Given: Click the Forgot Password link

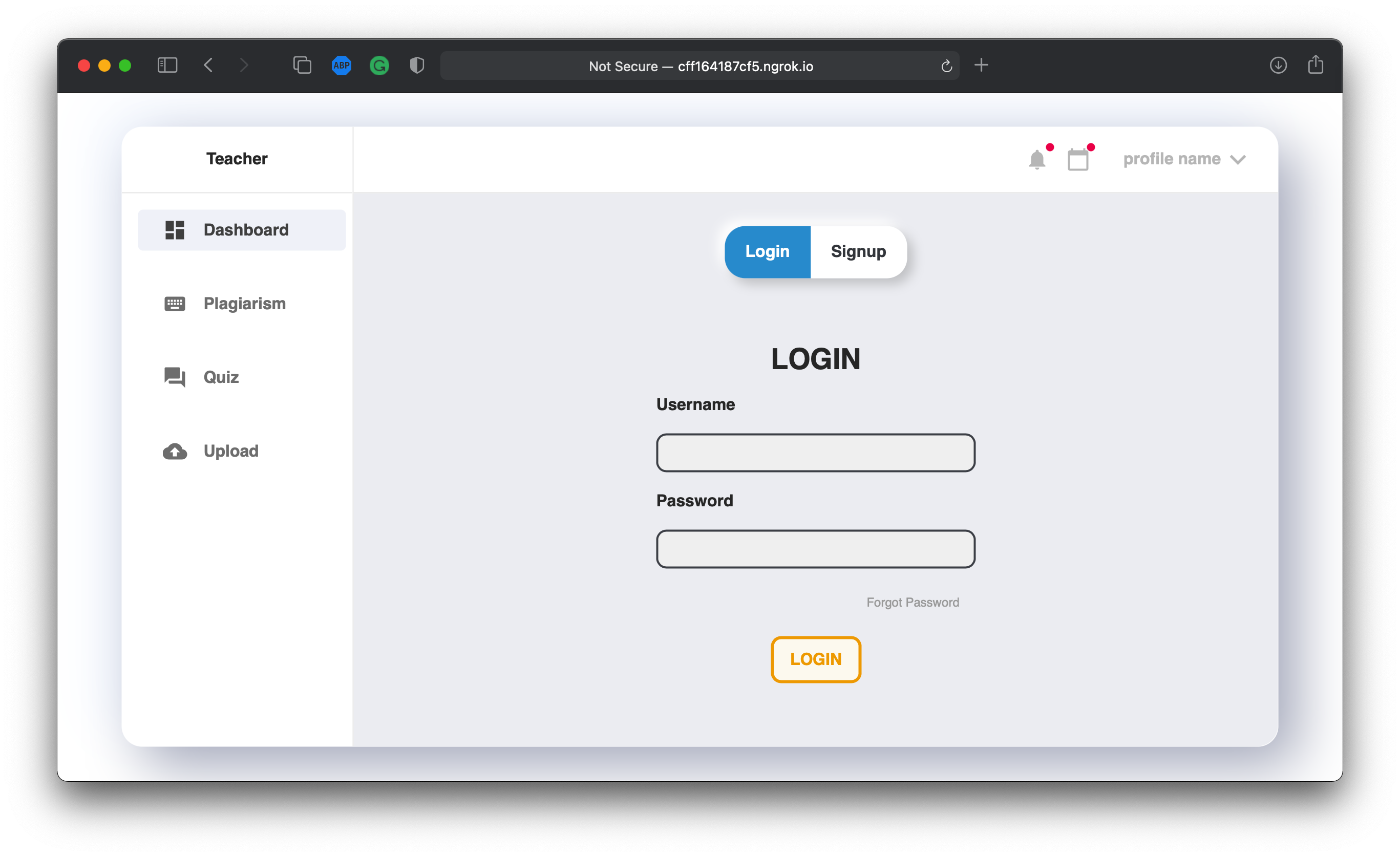Looking at the screenshot, I should click(913, 602).
